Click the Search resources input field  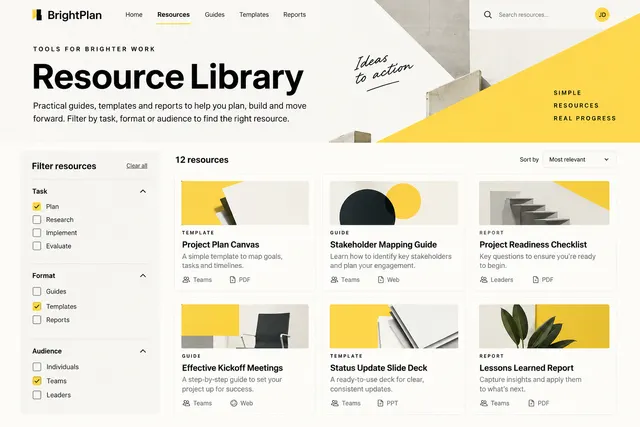(539, 15)
